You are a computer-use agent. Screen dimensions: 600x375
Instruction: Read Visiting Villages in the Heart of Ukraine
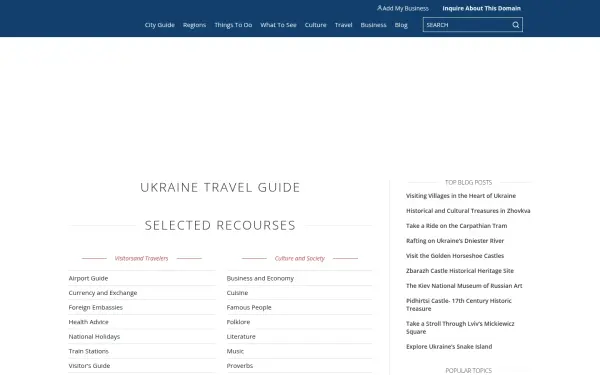(461, 196)
